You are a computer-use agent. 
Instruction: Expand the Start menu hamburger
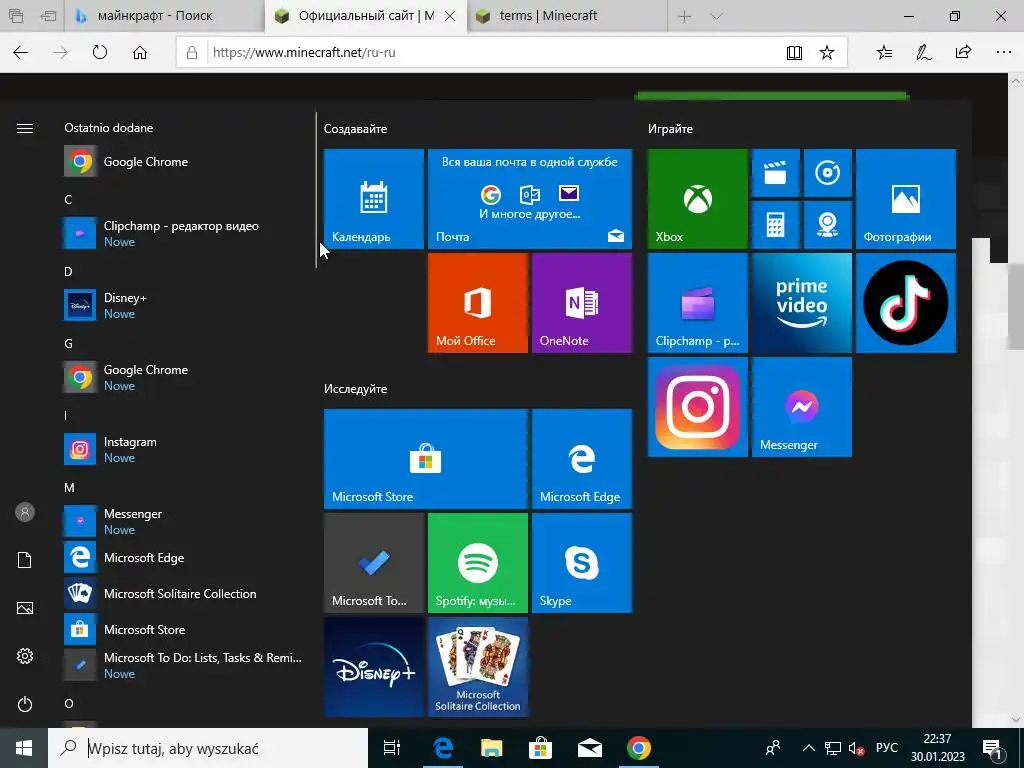25,128
